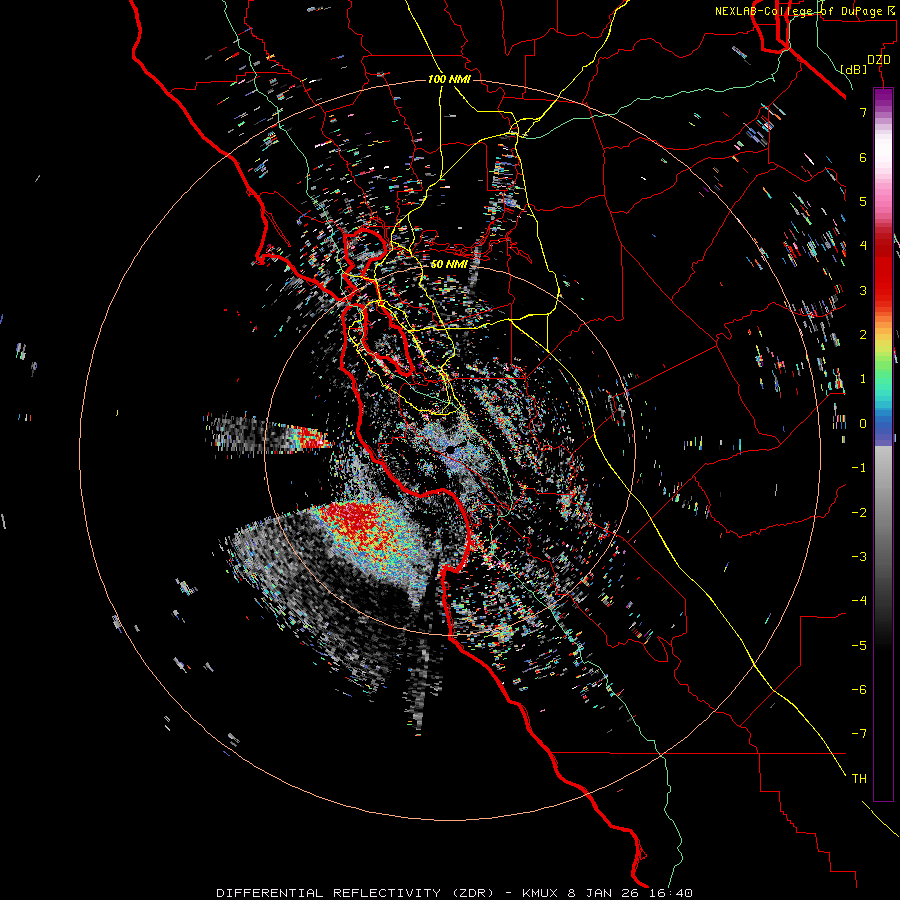This screenshot has width=900, height=900.
Task: Click the narrow radar spoke extending west
Action: click(267, 435)
